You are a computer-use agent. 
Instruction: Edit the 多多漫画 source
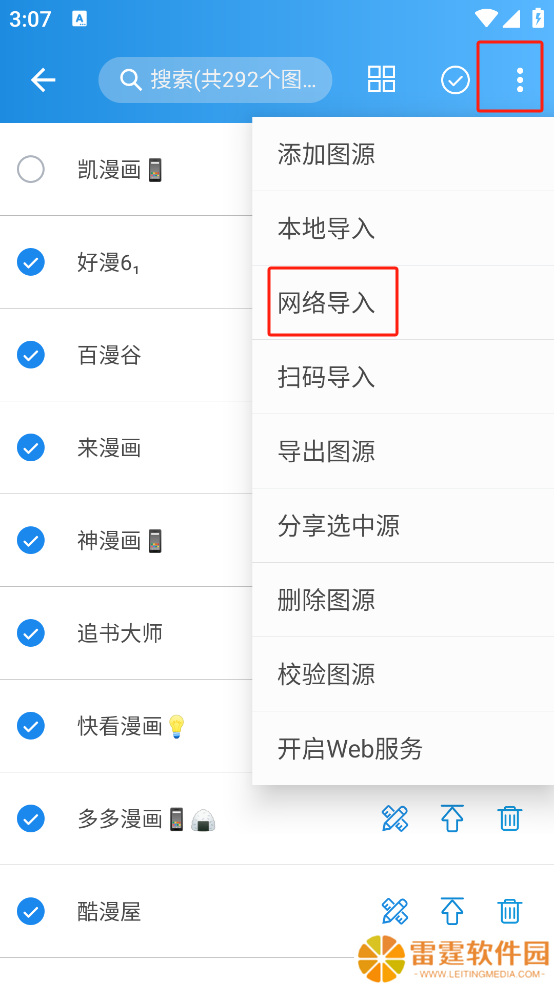[395, 818]
